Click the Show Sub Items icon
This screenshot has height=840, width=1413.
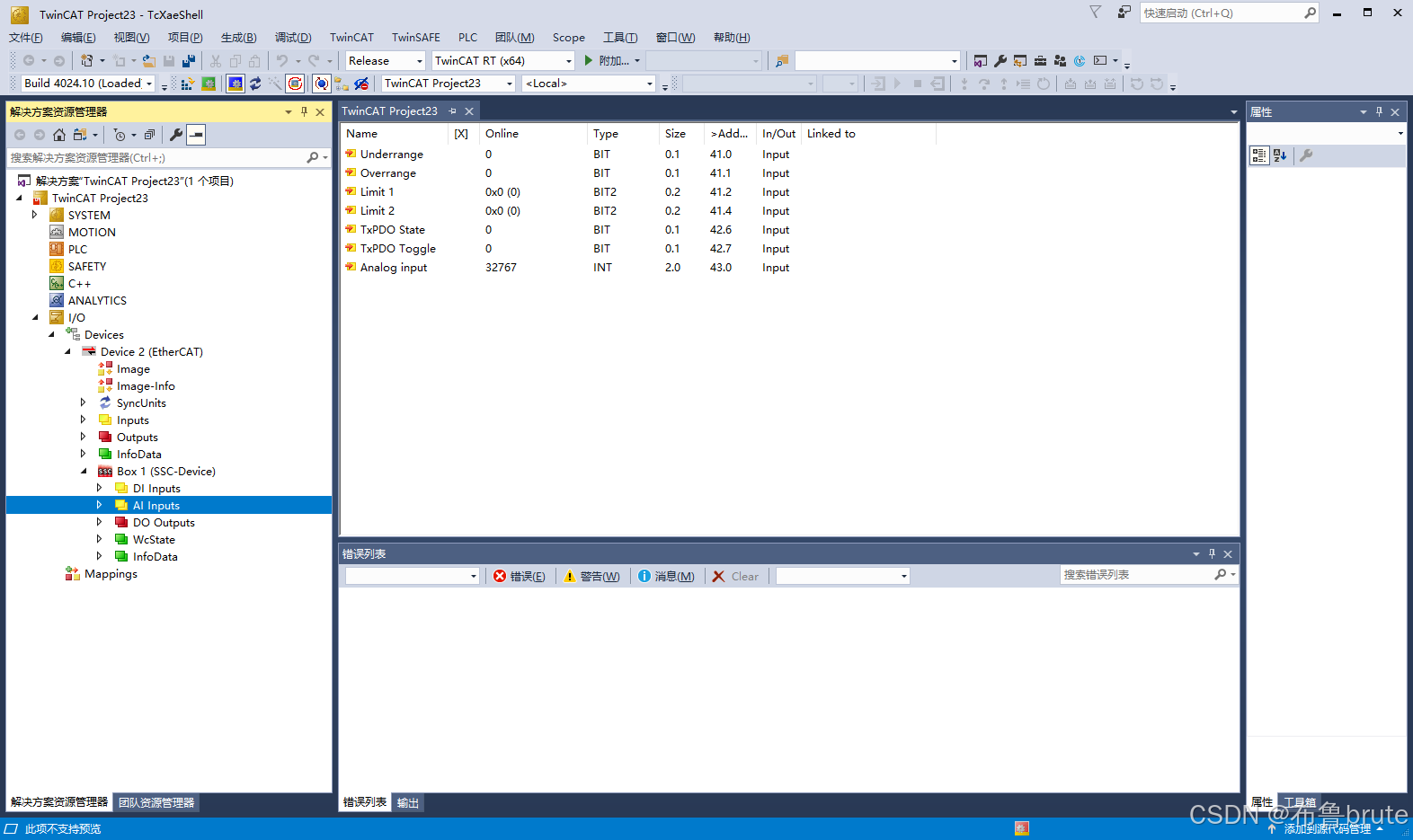pos(342,84)
